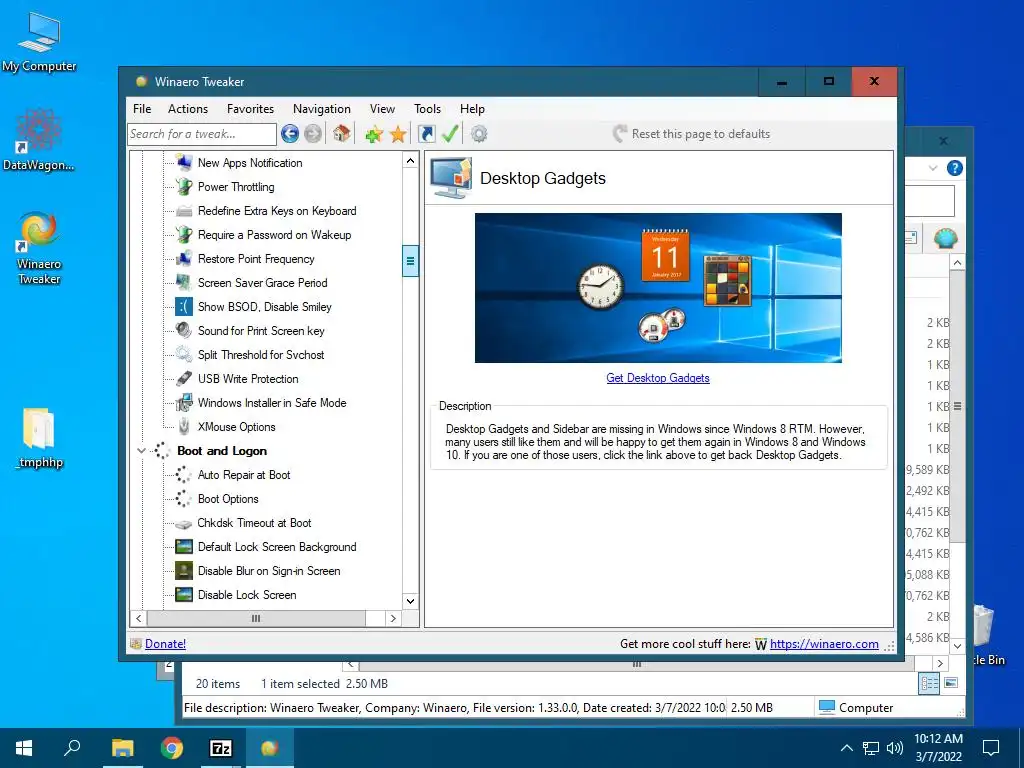Screen dimensions: 1024x768
Task: Click the Windows Start button
Action: [x=24, y=748]
